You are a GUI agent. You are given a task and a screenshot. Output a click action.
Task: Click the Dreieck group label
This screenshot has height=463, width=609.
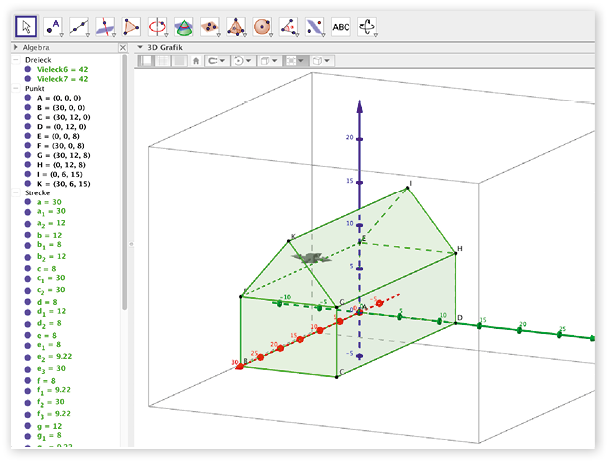pos(38,60)
